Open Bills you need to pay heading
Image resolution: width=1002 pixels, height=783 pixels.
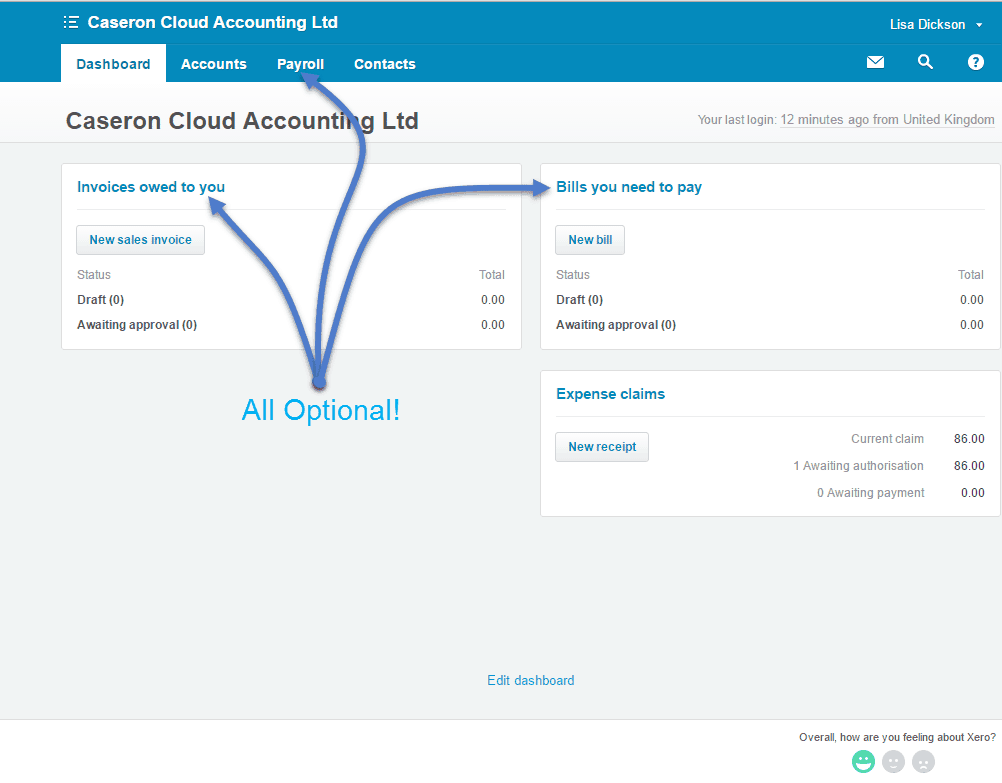pos(629,187)
